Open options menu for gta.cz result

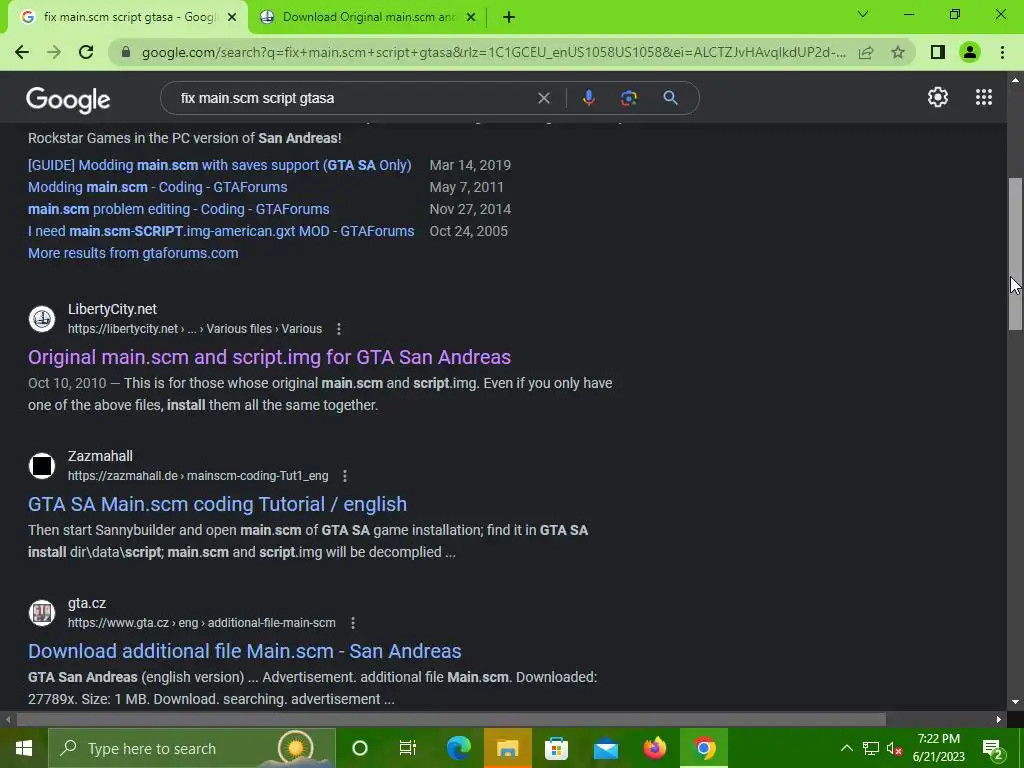pos(353,623)
